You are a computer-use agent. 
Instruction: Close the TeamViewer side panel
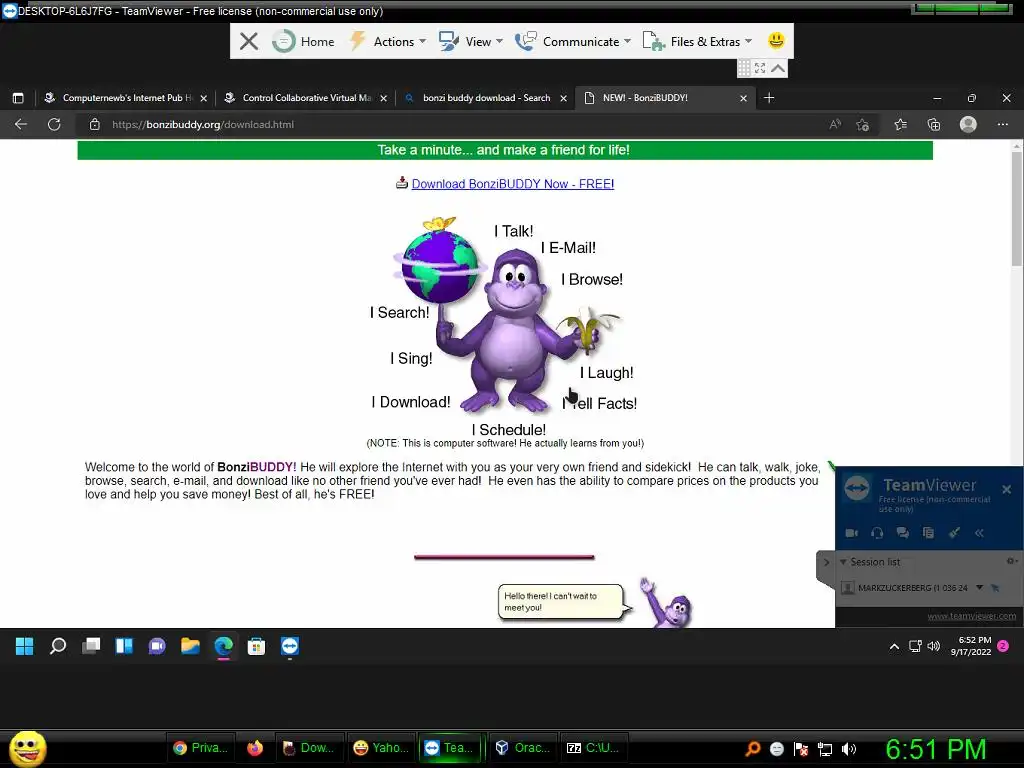(x=1006, y=489)
